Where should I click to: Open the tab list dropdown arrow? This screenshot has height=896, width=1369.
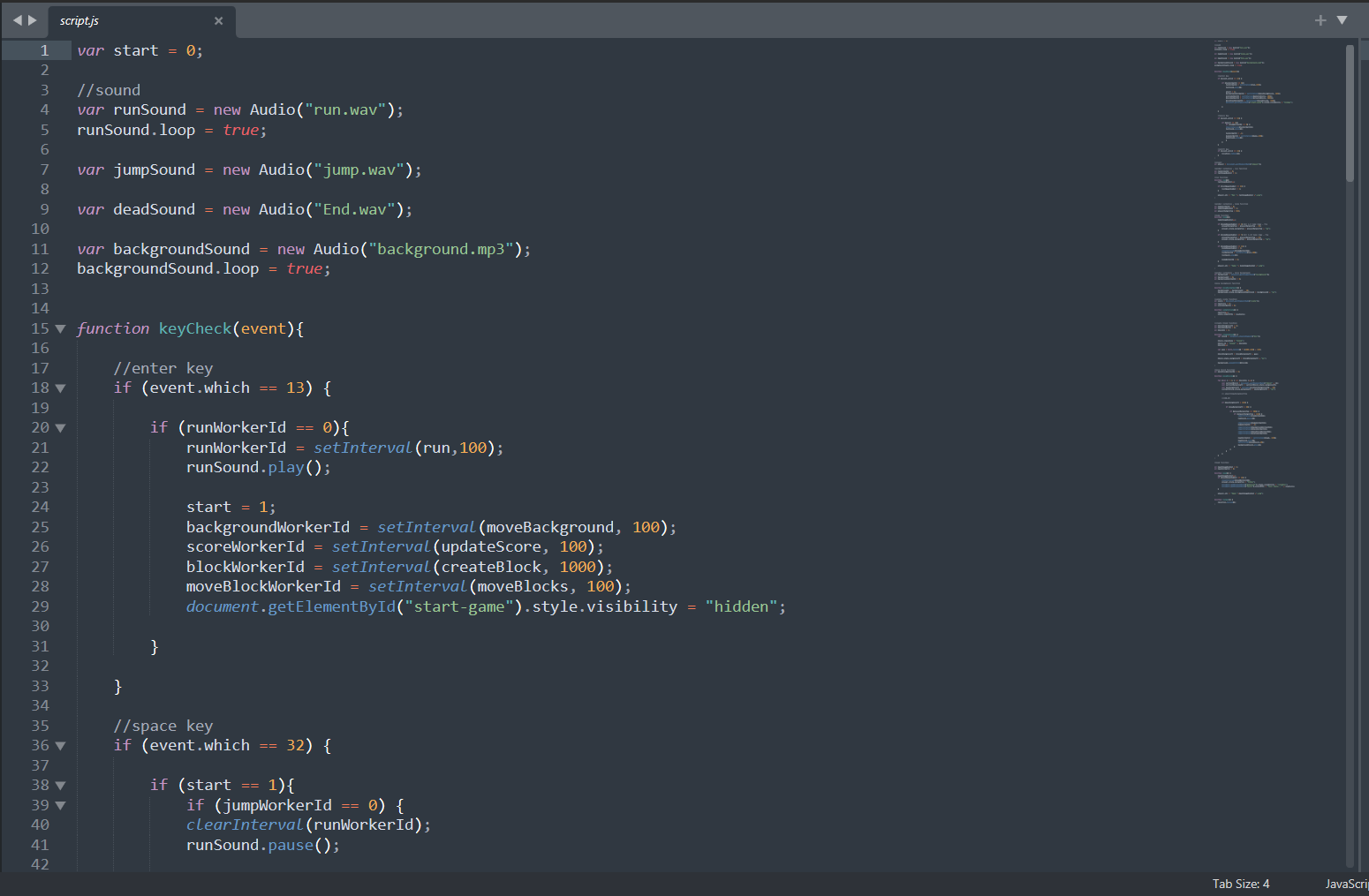[x=1342, y=20]
